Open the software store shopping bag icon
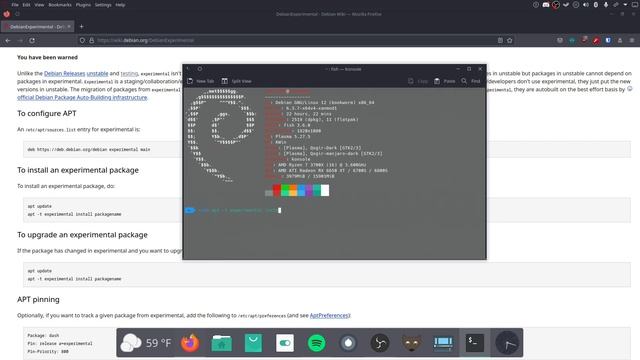The height and width of the screenshot is (360, 640). point(253,343)
